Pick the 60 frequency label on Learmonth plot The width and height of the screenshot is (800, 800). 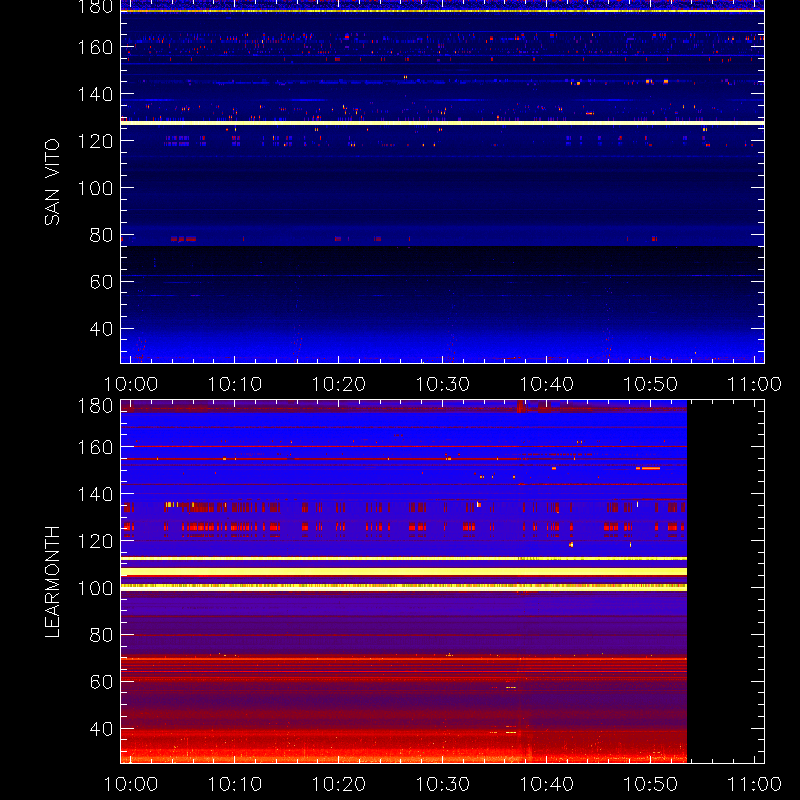pos(101,682)
